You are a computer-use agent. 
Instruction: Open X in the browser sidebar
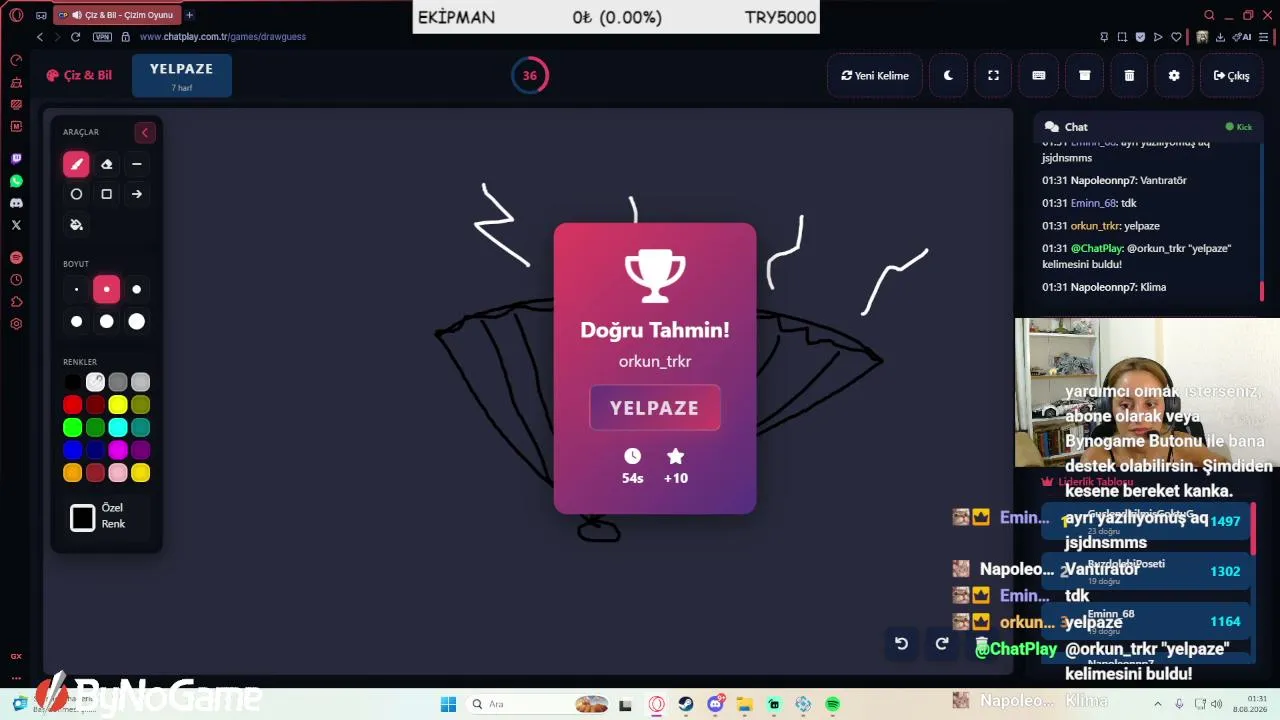[16, 225]
